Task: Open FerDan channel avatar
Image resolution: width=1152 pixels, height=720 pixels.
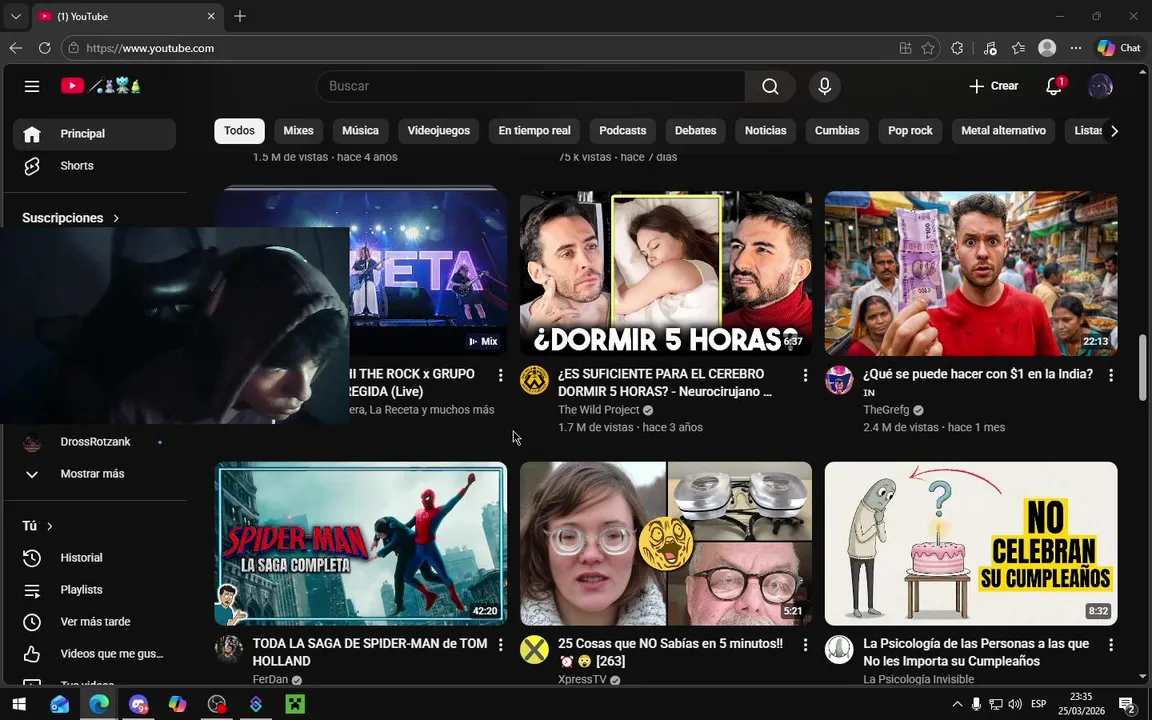Action: pos(229,650)
